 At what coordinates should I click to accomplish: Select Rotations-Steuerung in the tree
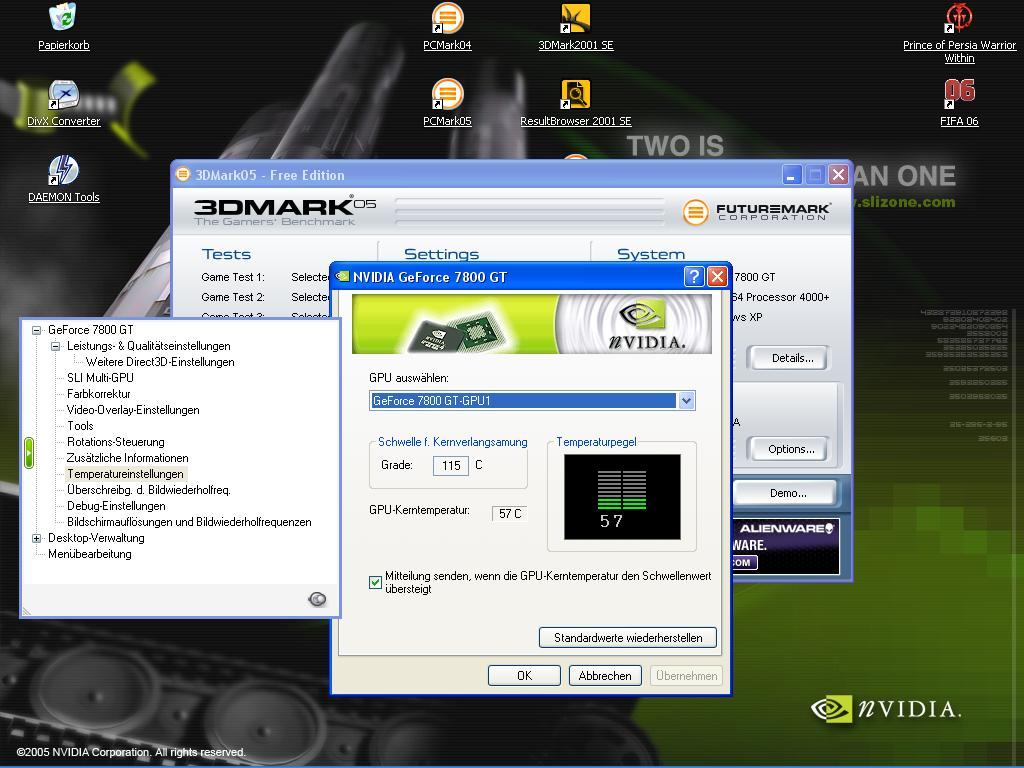tap(116, 442)
